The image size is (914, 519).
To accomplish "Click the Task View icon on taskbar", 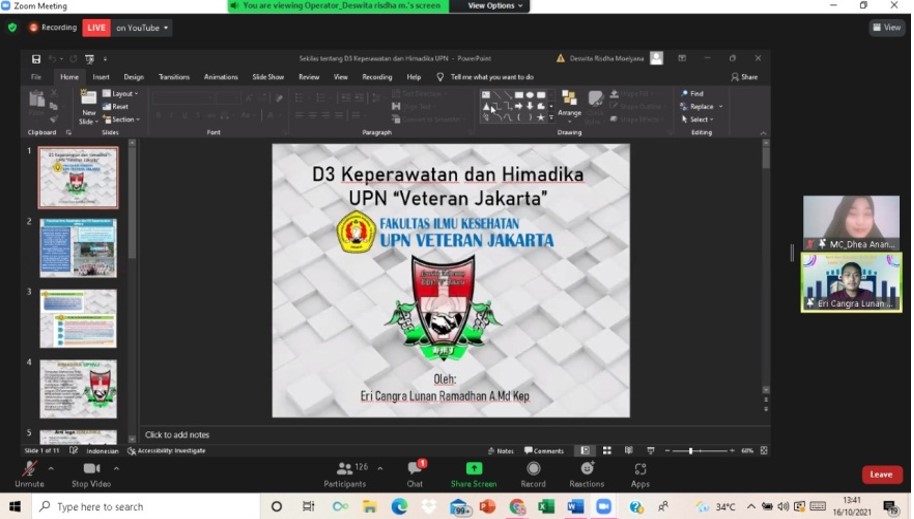I will [x=308, y=506].
